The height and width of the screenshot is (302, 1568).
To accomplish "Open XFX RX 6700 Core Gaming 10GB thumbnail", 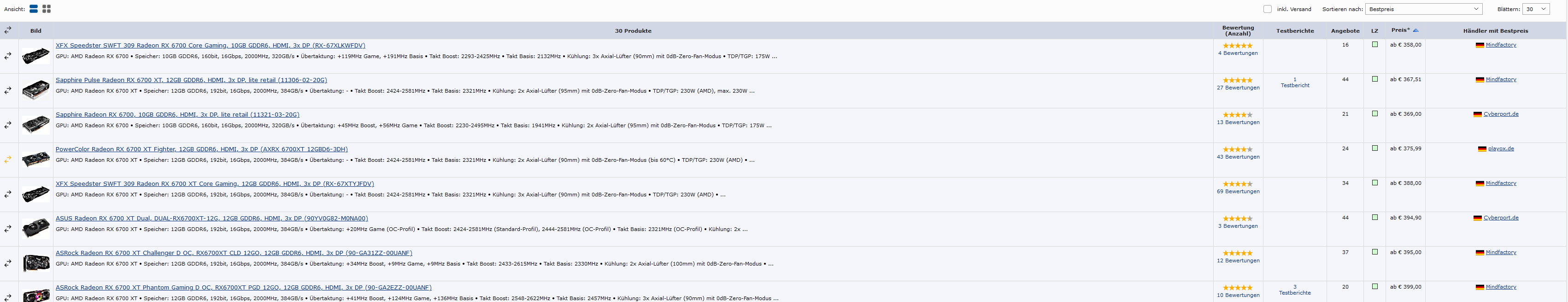I will pos(36,56).
